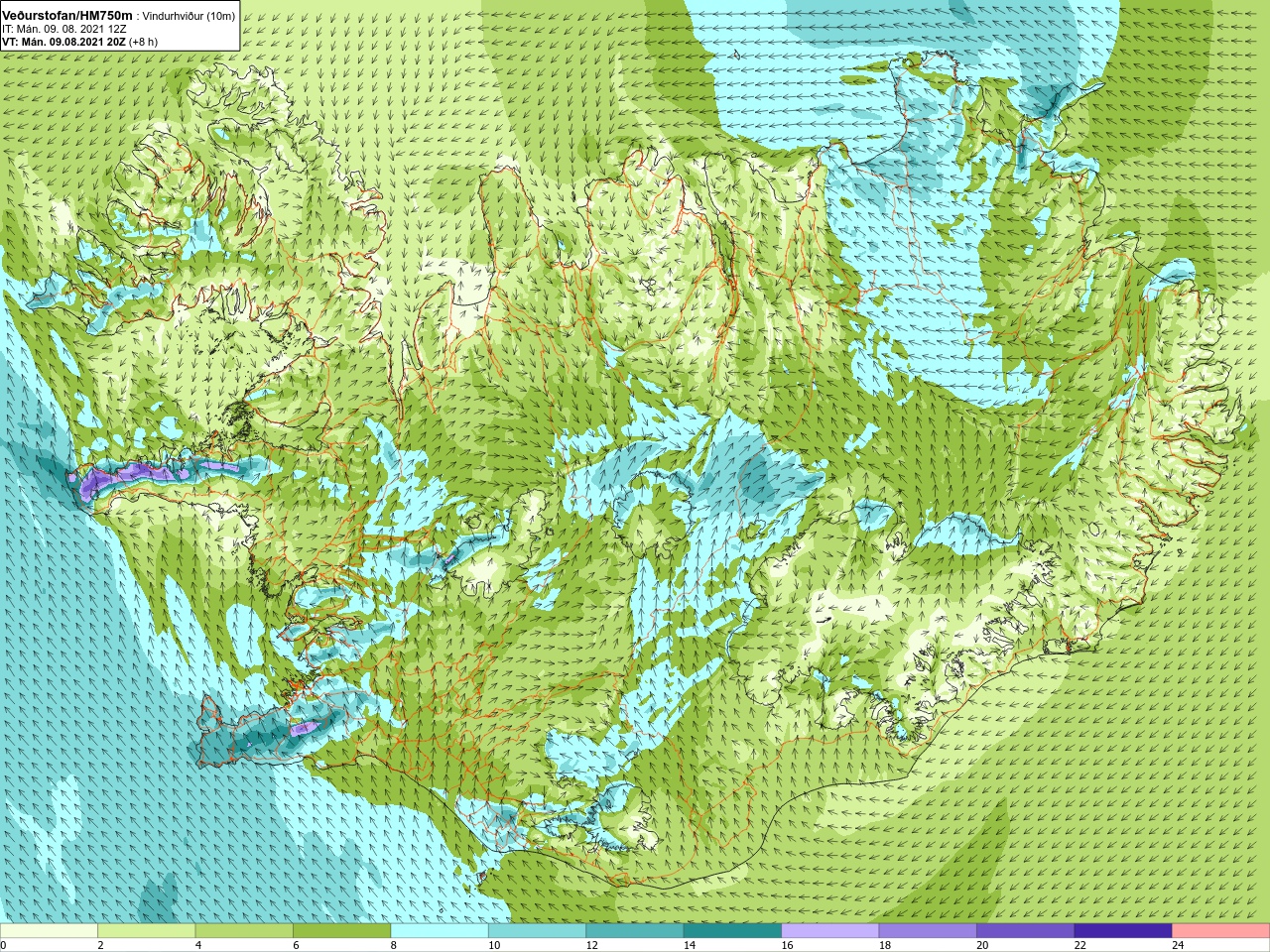Click the pale yellow 0–2 legend swatch
Viewport: 1270px width, 952px height.
pos(49,931)
